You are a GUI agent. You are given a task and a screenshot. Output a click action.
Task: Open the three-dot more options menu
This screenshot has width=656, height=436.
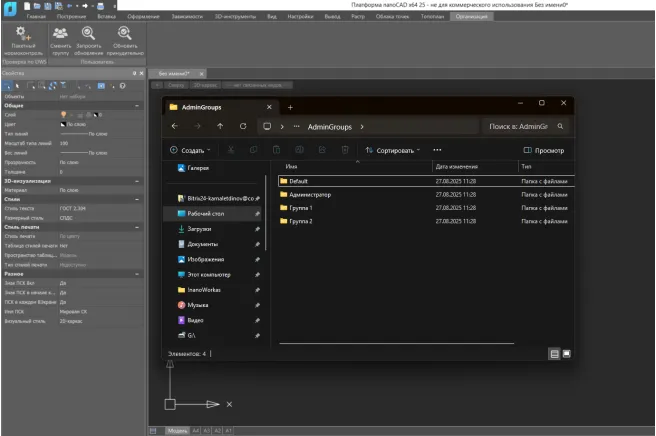click(437, 150)
